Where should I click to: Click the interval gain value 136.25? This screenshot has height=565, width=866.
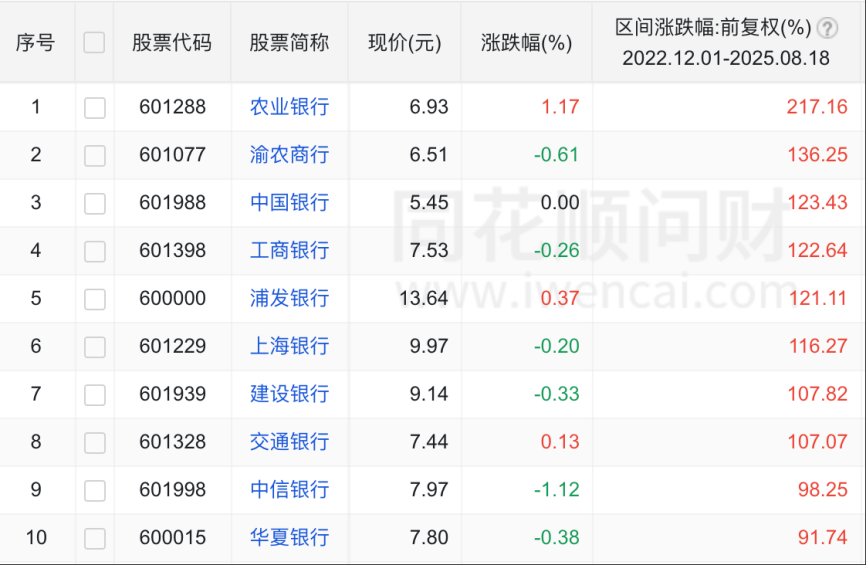point(817,155)
